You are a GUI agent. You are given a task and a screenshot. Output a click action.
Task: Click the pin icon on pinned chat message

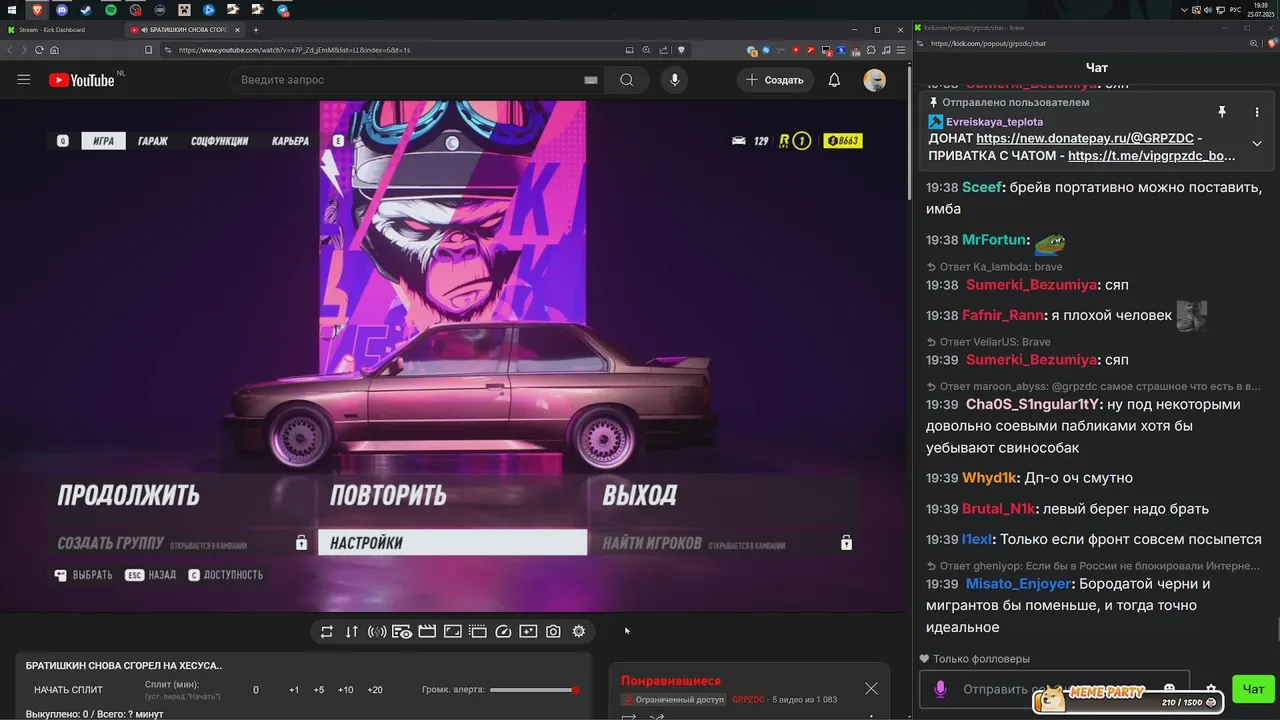point(1221,113)
